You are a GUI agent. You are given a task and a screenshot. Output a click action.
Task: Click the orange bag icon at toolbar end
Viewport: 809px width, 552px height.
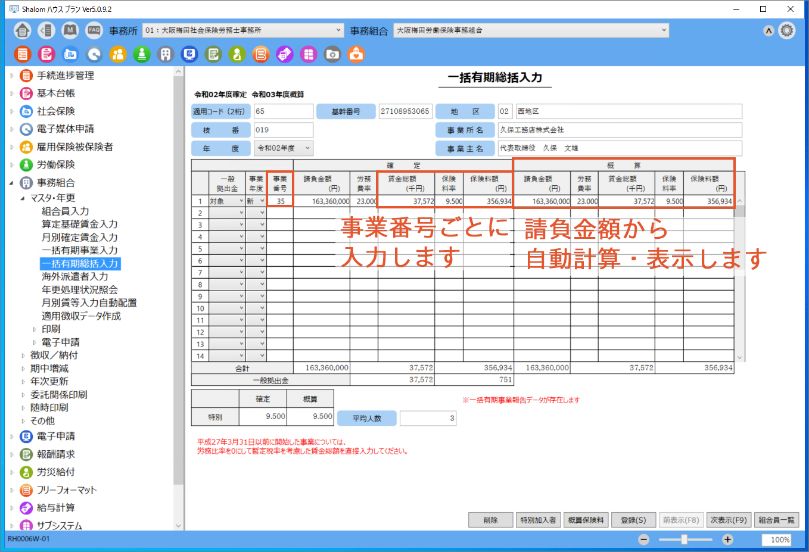point(356,54)
